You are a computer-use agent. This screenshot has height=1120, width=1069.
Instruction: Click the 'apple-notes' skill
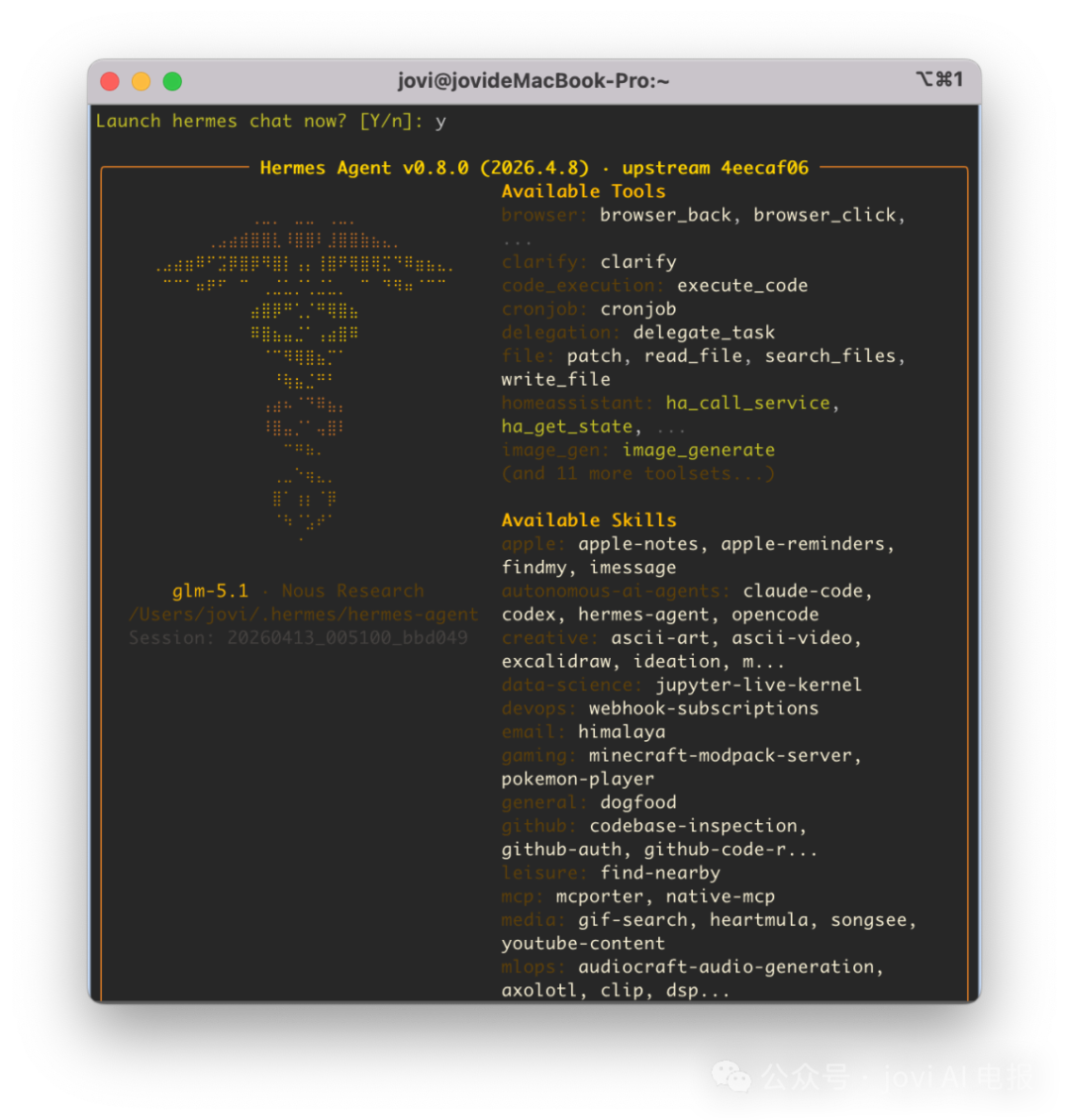[x=638, y=543]
